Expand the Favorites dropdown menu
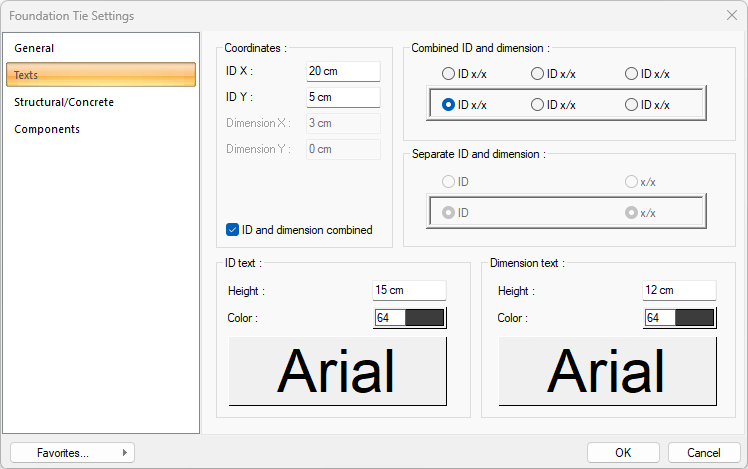 coord(72,453)
